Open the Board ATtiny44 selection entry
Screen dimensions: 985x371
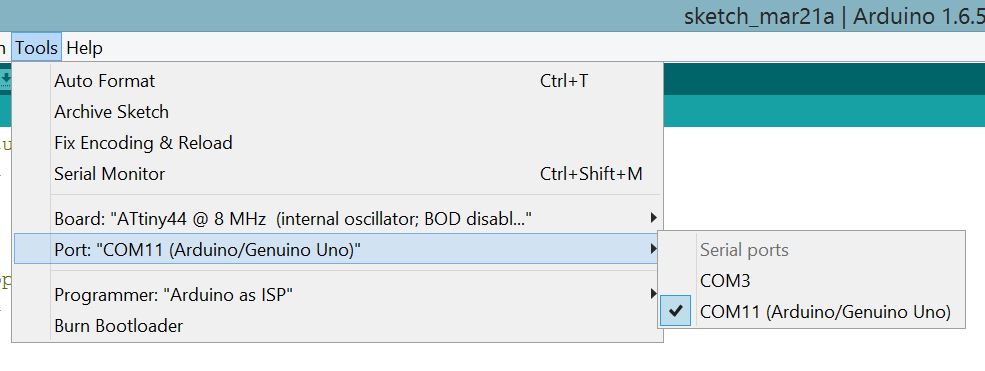(337, 218)
